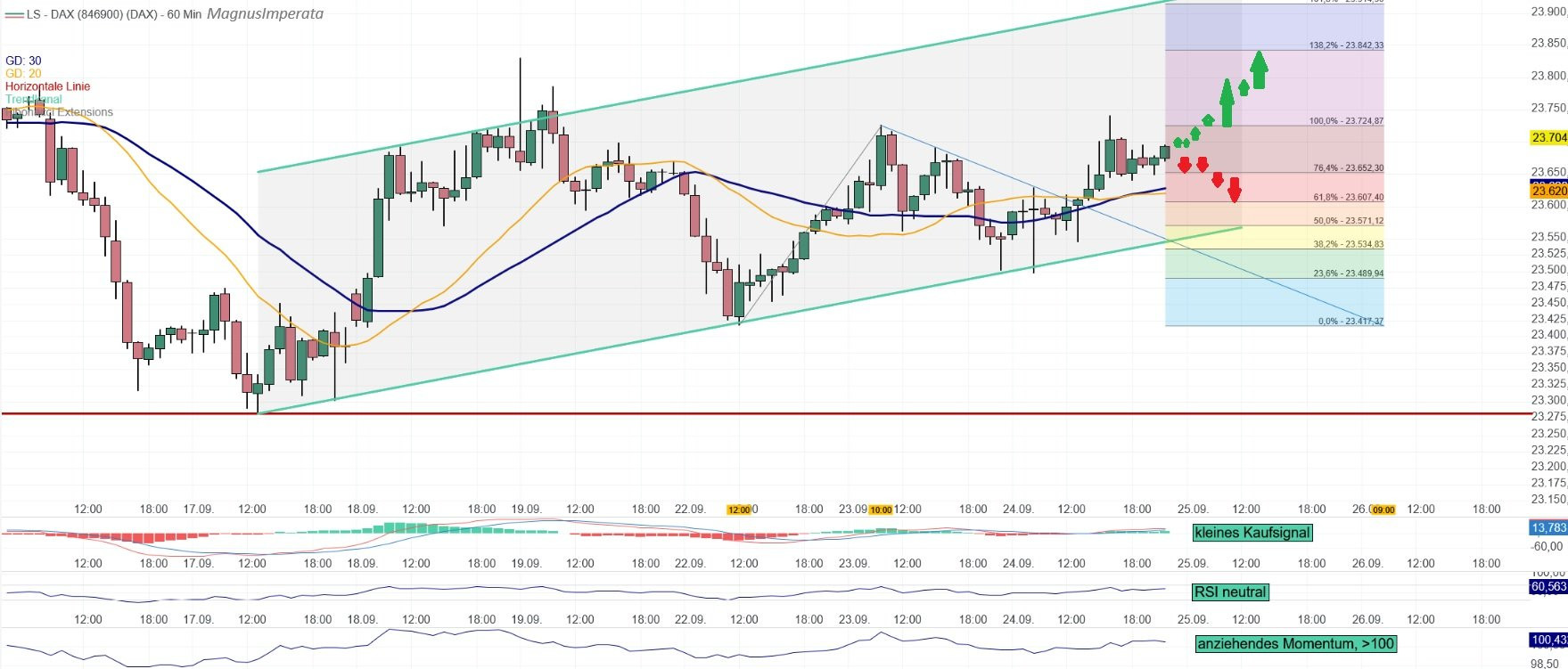1568x669 pixels.
Task: Toggle the GD: 20 legend entry
Action: click(x=23, y=73)
